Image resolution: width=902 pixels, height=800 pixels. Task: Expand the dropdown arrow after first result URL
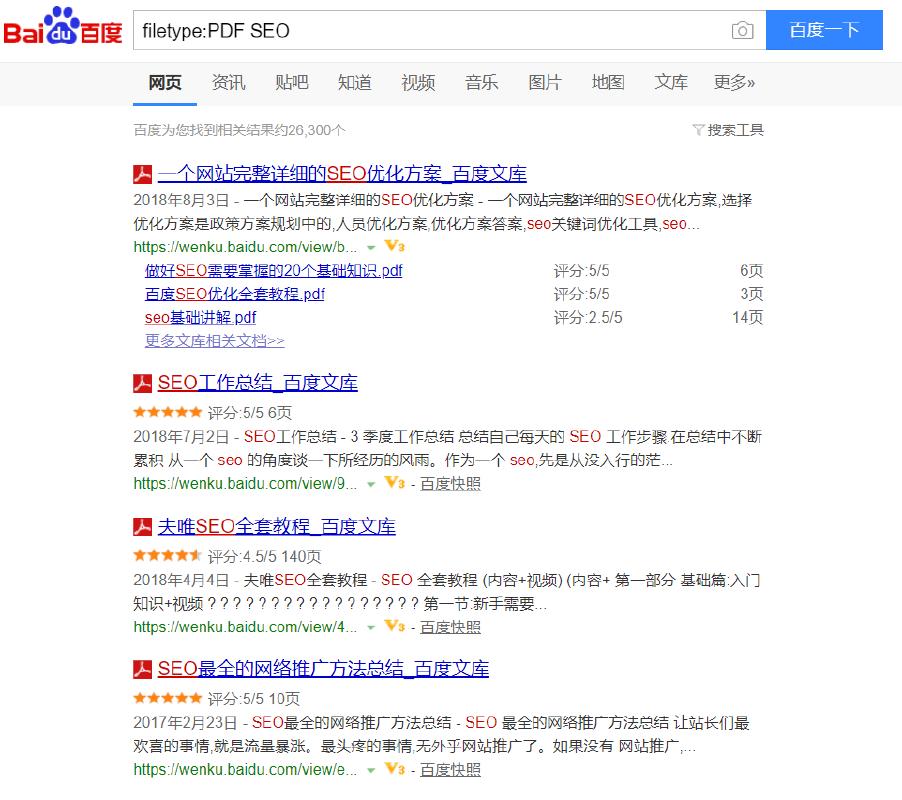point(369,247)
